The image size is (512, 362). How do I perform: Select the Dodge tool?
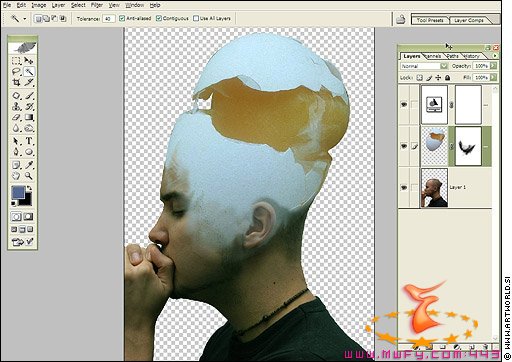[29, 128]
